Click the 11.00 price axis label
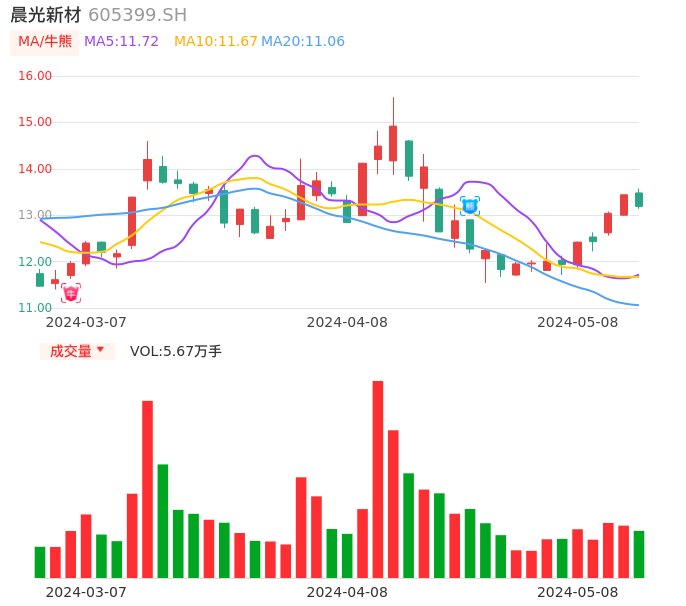 click(x=35, y=308)
